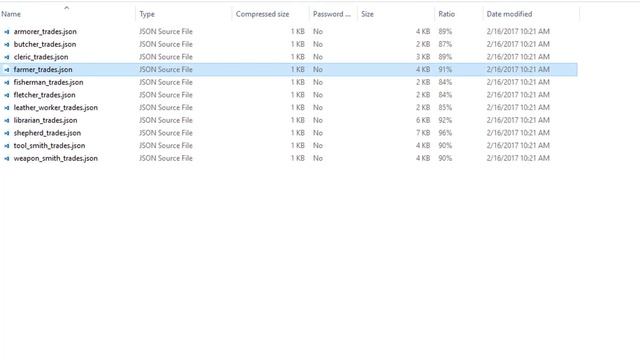Screen dimensions: 640x360
Task: Click the fisherman_trades.json file icon
Action: [7, 82]
